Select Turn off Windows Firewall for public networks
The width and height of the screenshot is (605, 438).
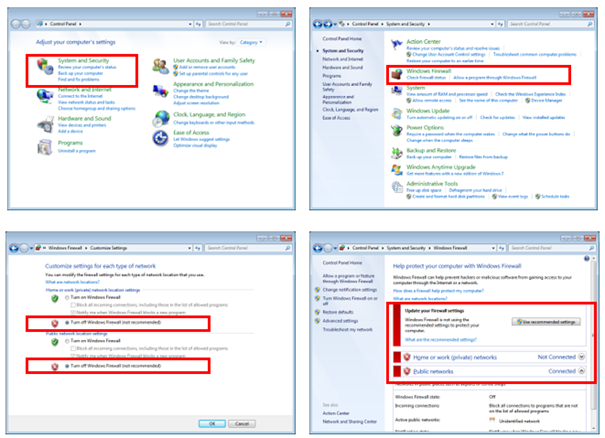click(x=67, y=366)
